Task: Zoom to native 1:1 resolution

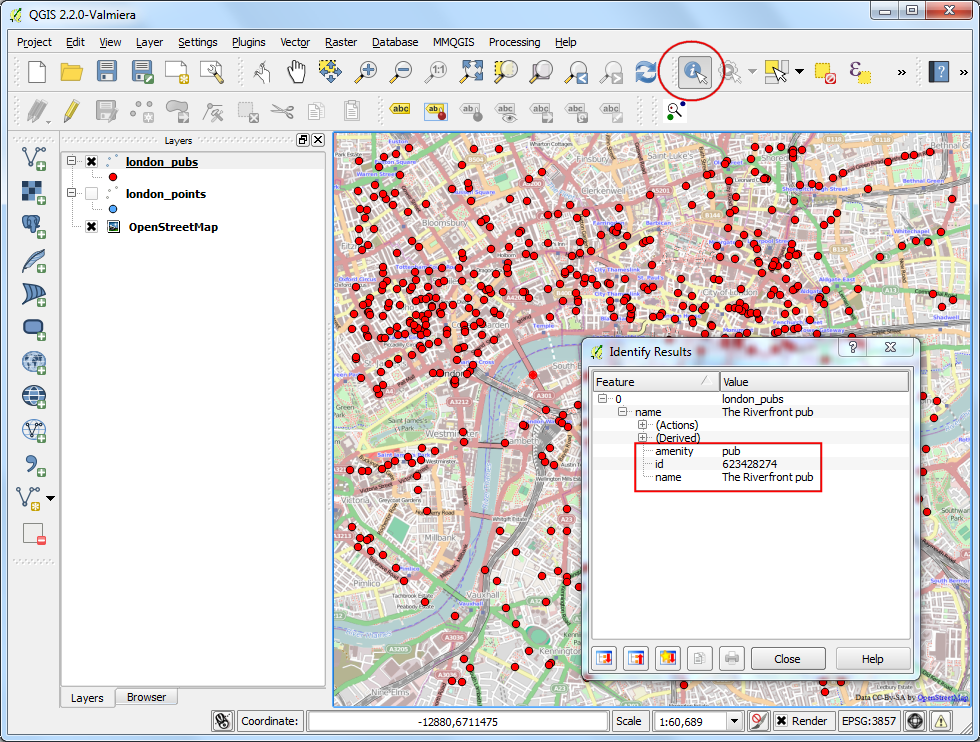Action: (435, 72)
